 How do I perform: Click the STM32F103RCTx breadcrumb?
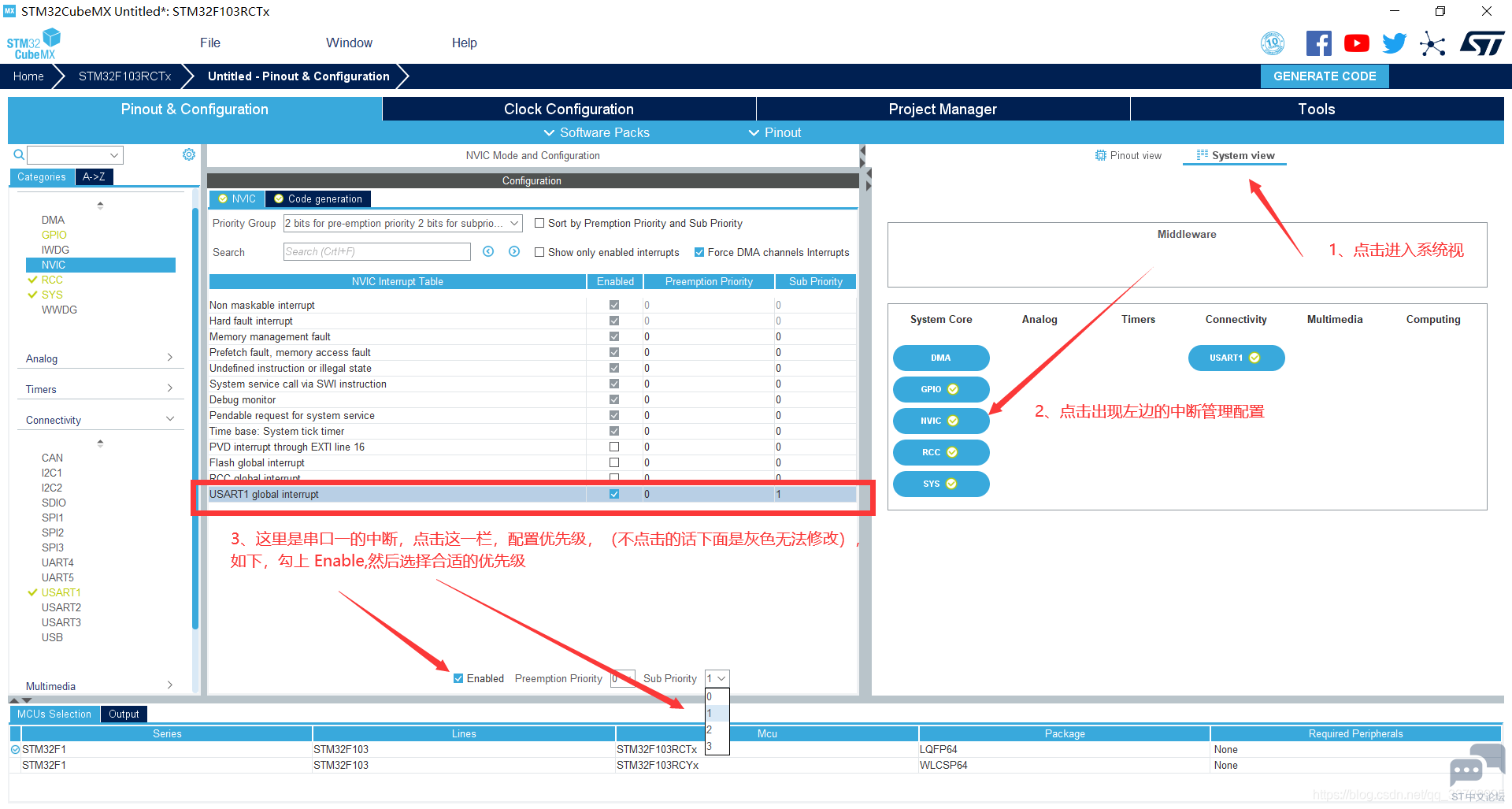pyautogui.click(x=124, y=76)
